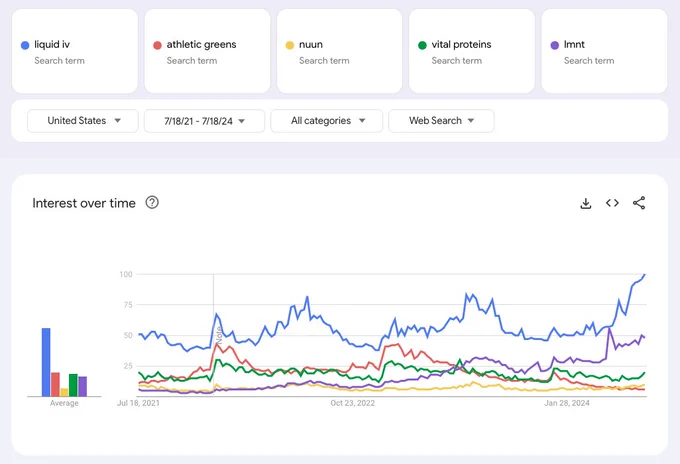Select the athletic greens search term card
Screen dimensions: 680x464
tap(207, 51)
